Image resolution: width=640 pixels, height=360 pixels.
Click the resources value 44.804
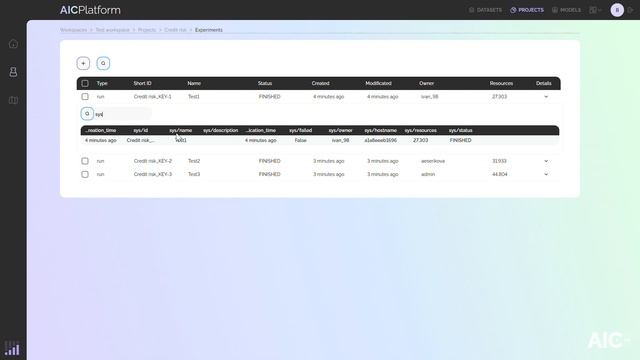click(x=500, y=174)
